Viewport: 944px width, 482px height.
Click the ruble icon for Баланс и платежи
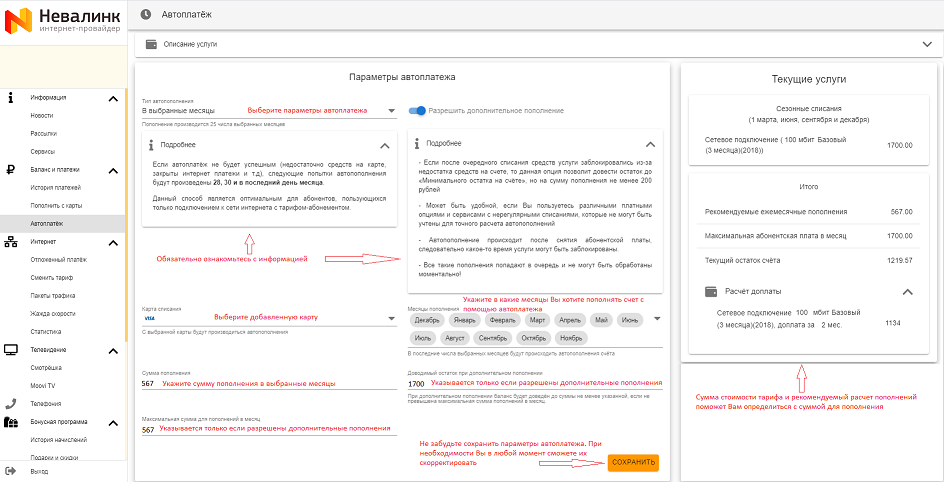10,169
